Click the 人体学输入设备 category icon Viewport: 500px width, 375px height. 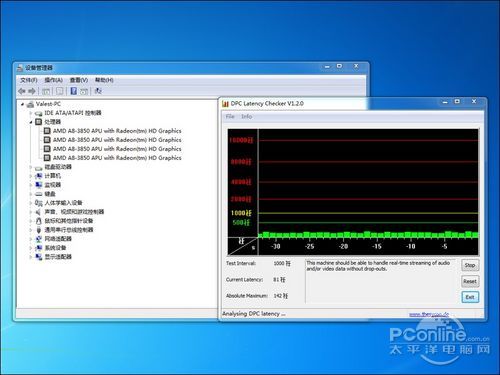coord(39,203)
